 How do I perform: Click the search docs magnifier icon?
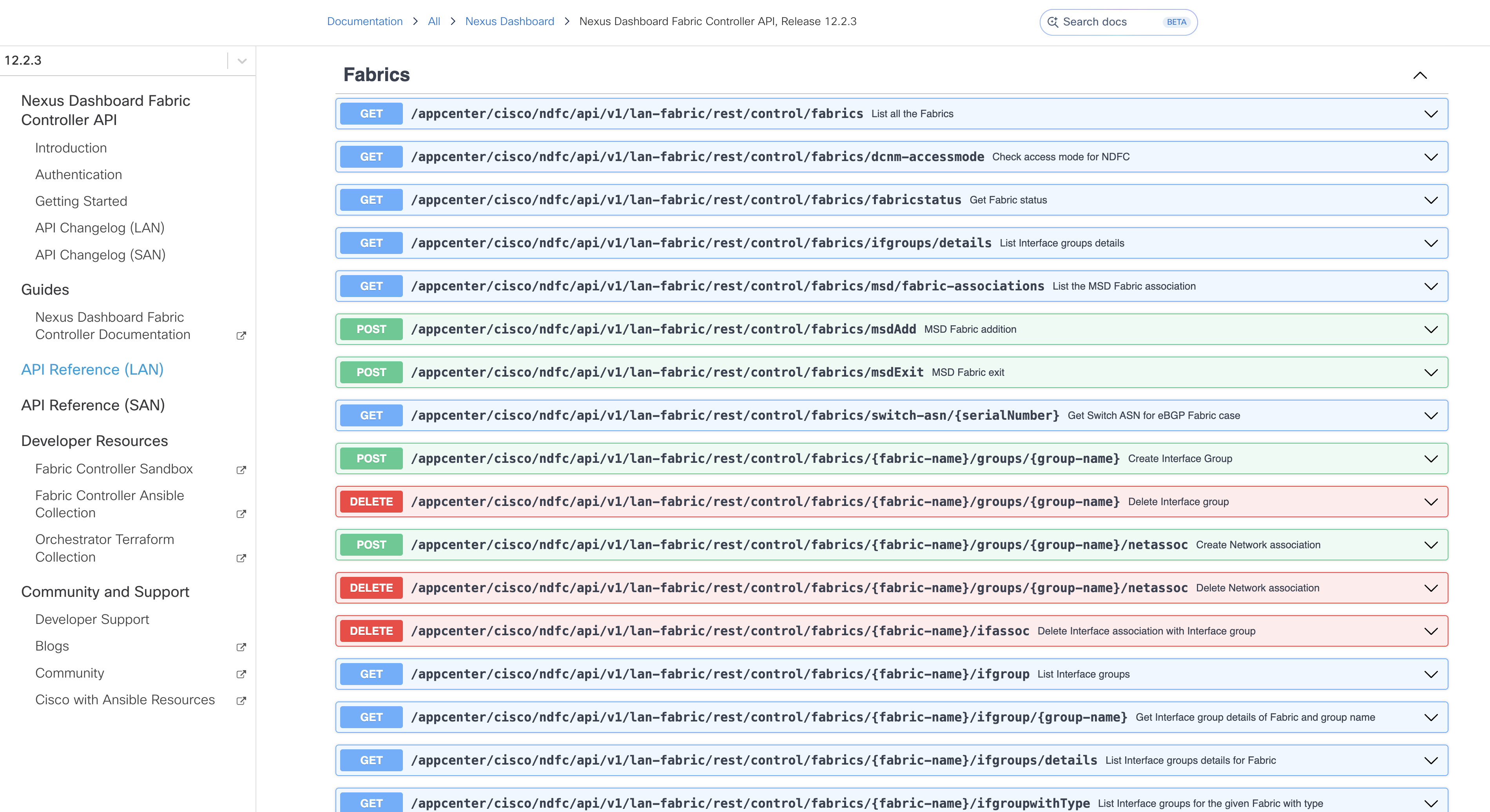[x=1053, y=22]
